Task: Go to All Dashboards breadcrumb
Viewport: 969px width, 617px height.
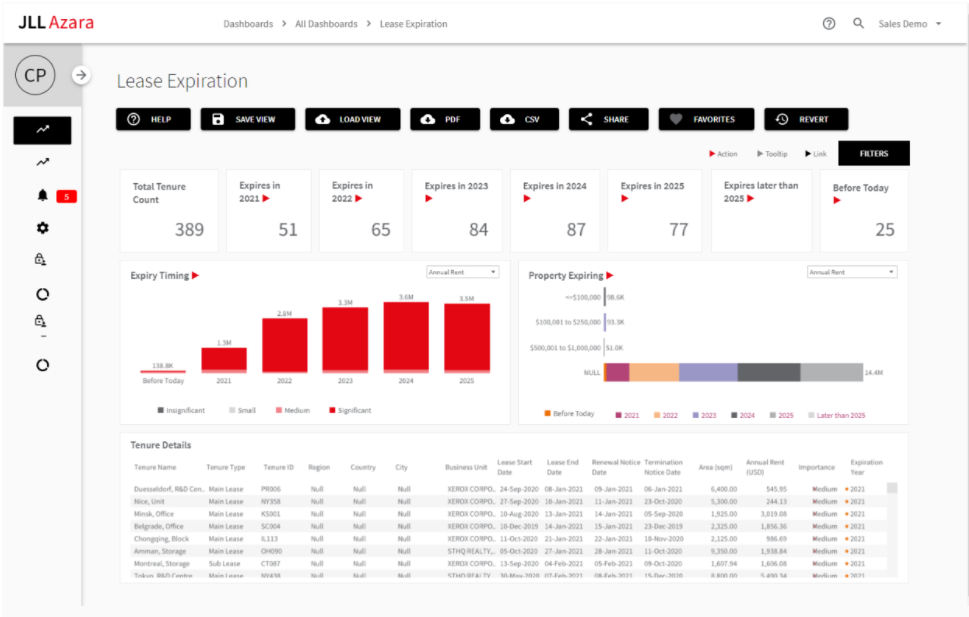Action: pos(326,23)
